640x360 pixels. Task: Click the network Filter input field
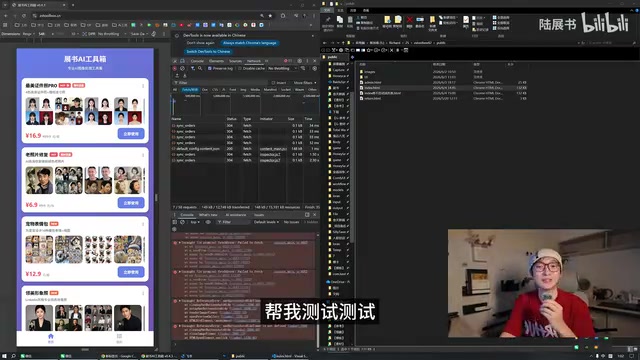pyautogui.click(x=220, y=83)
